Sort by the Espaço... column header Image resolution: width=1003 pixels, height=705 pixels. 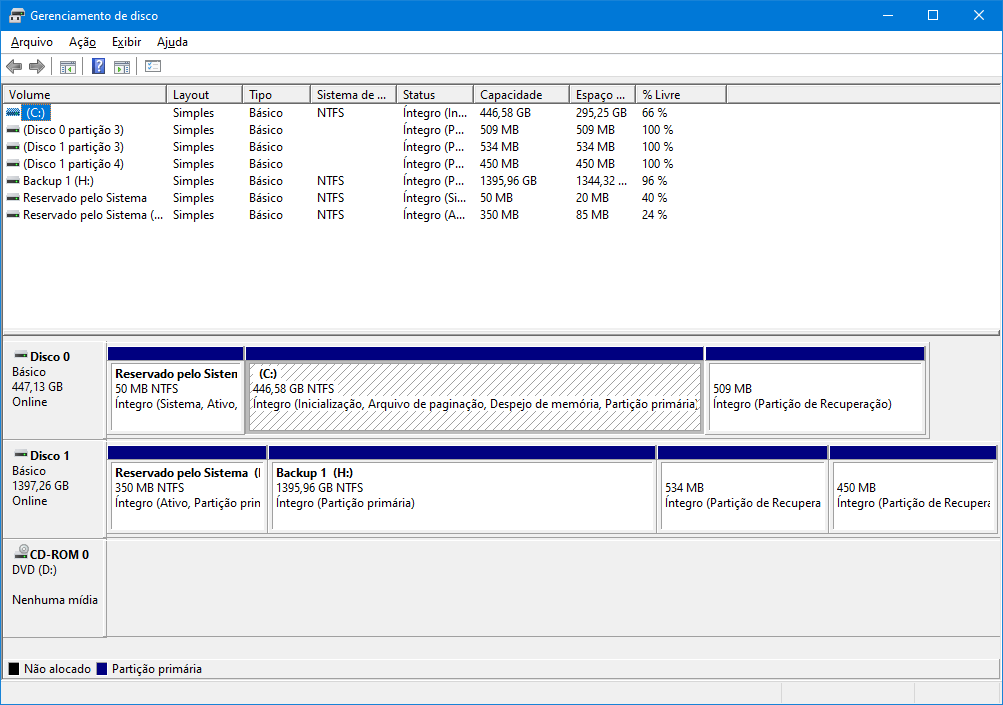[x=602, y=95]
